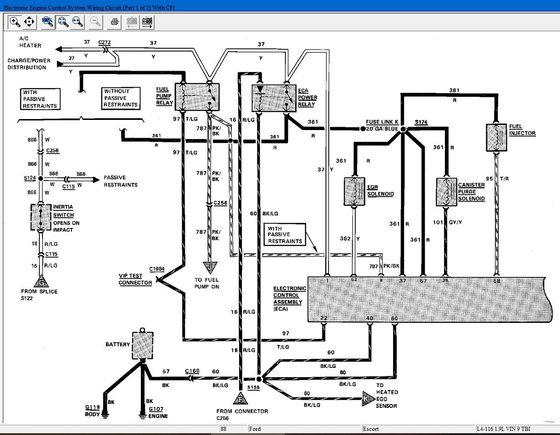Click the fit-to-window zoom icon
The width and height of the screenshot is (560, 435).
[47, 22]
